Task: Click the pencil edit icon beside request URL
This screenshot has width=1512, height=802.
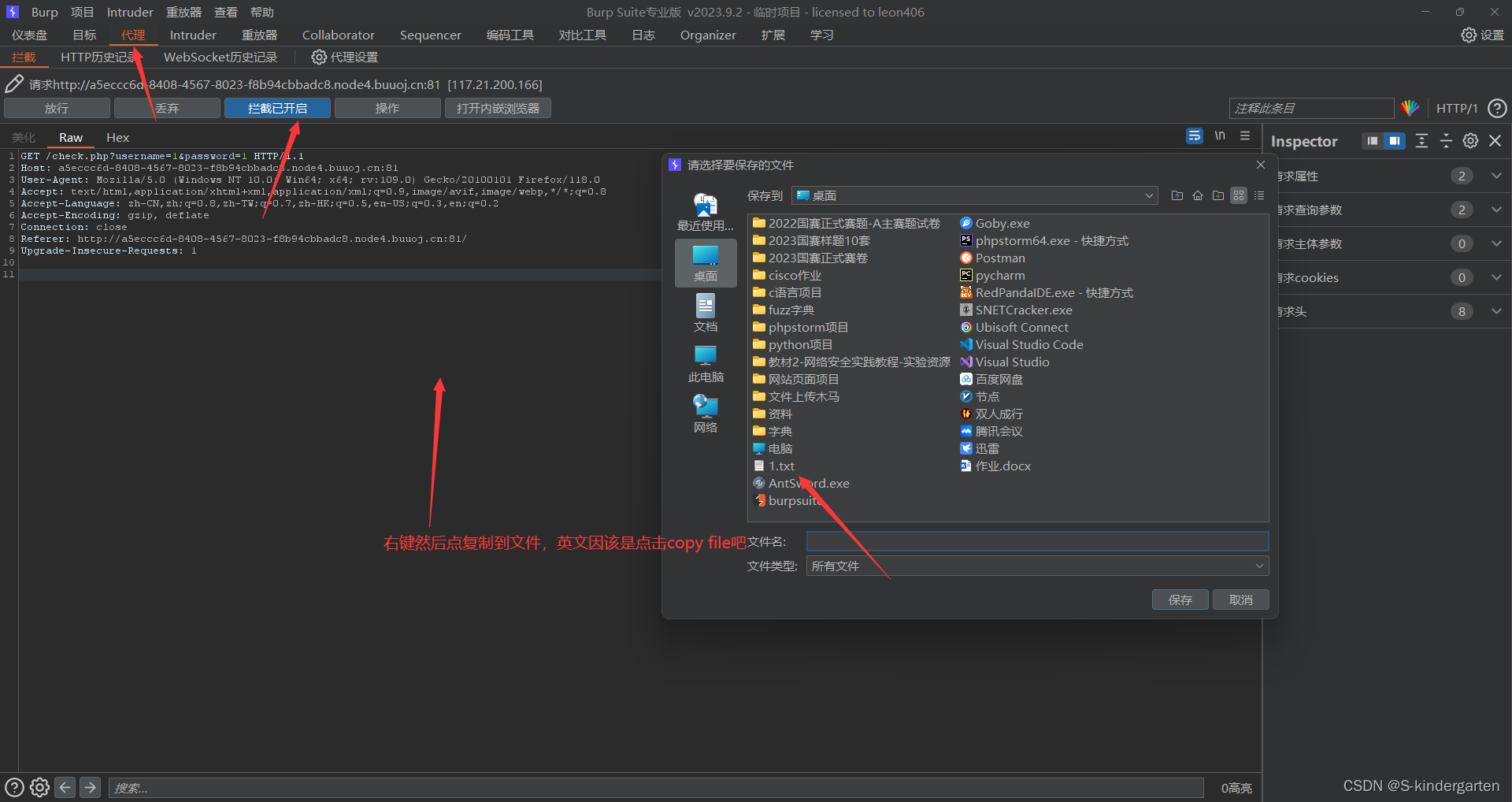Action: [14, 84]
